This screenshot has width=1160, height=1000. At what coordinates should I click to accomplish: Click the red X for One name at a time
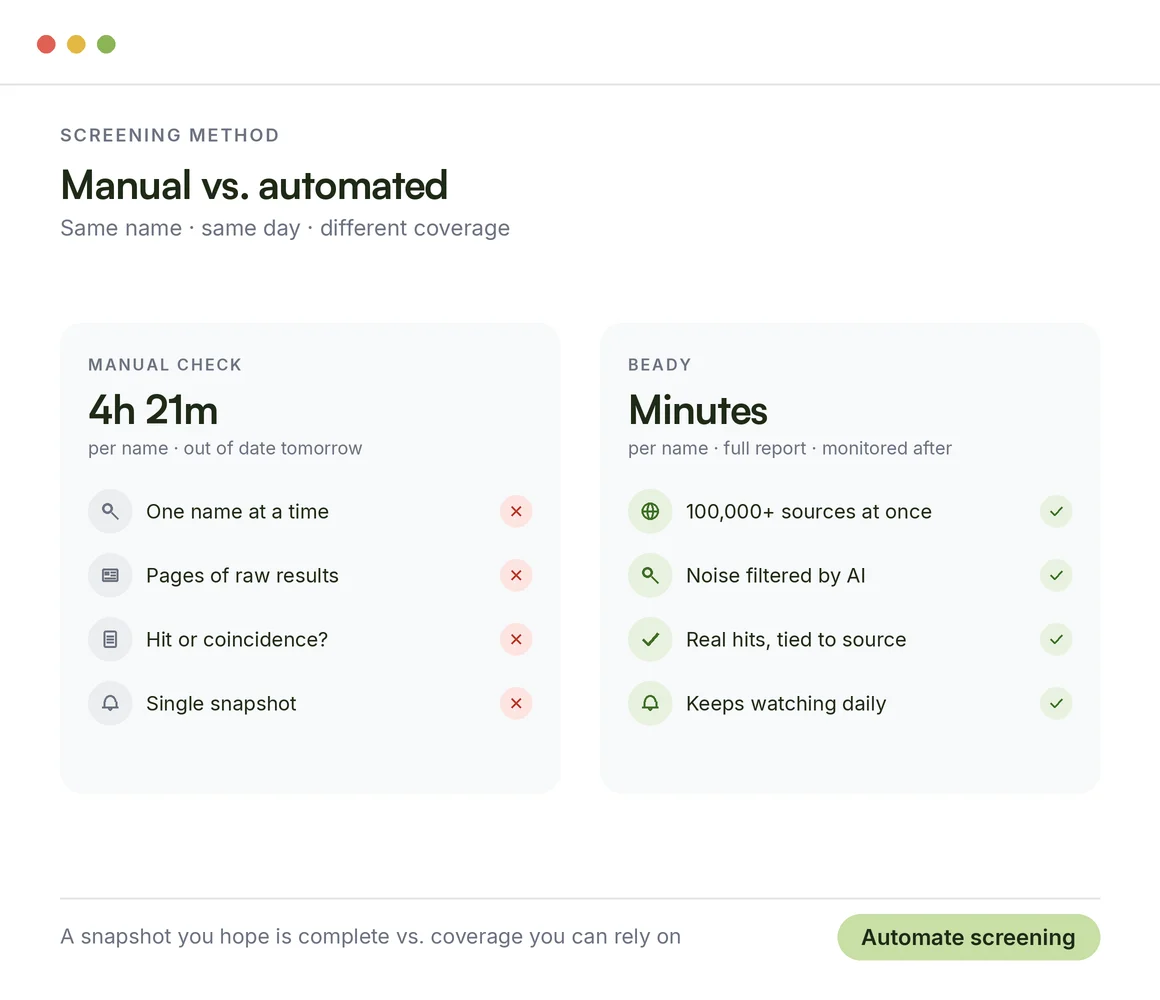tap(516, 511)
